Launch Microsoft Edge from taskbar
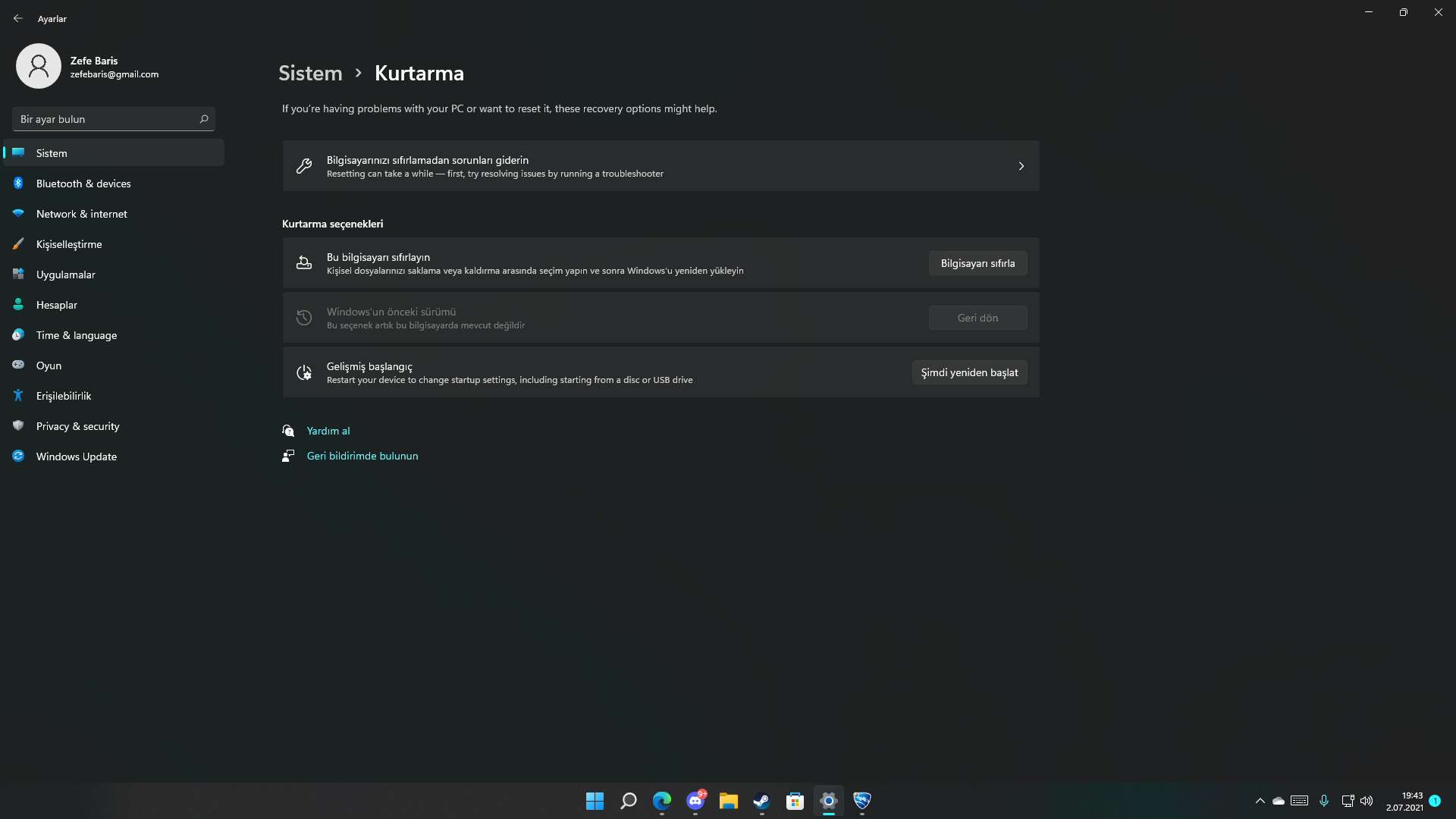 (662, 801)
